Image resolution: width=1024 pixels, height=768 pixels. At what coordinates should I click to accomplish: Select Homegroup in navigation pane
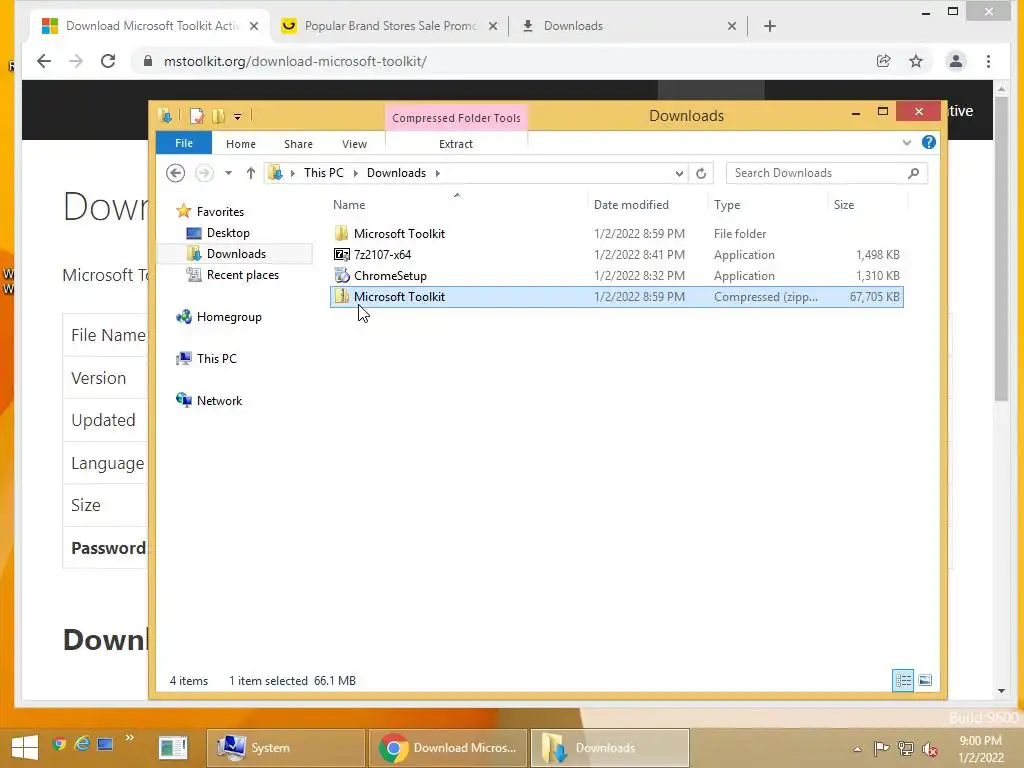click(229, 317)
